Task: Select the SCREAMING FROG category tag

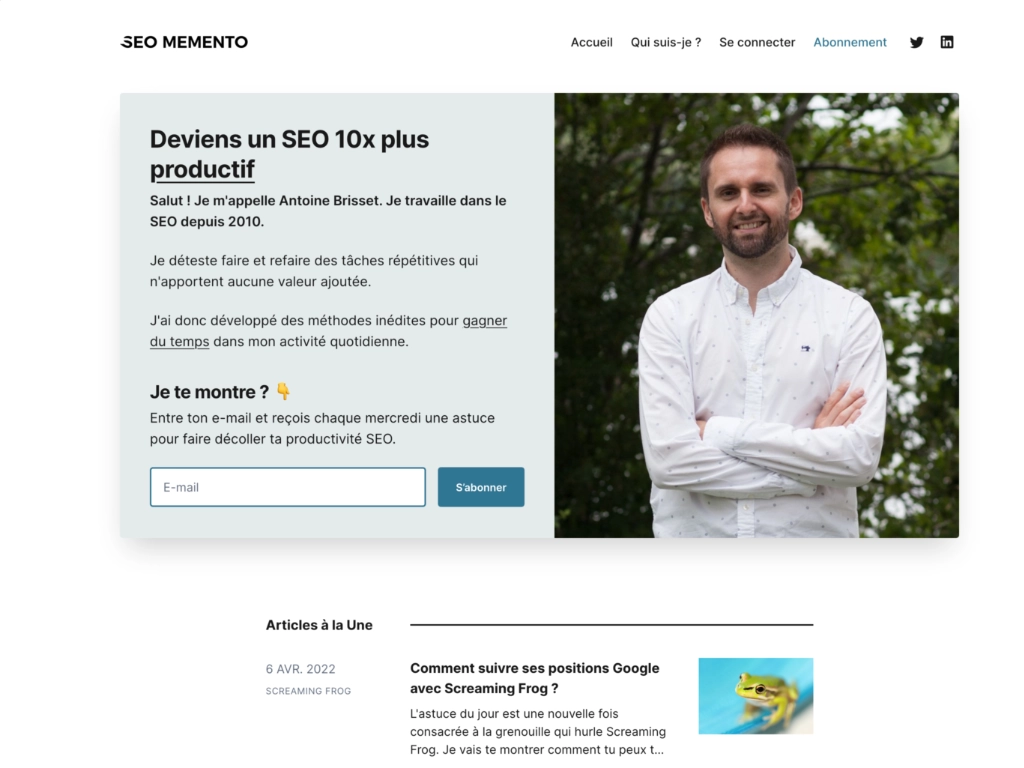Action: click(308, 691)
